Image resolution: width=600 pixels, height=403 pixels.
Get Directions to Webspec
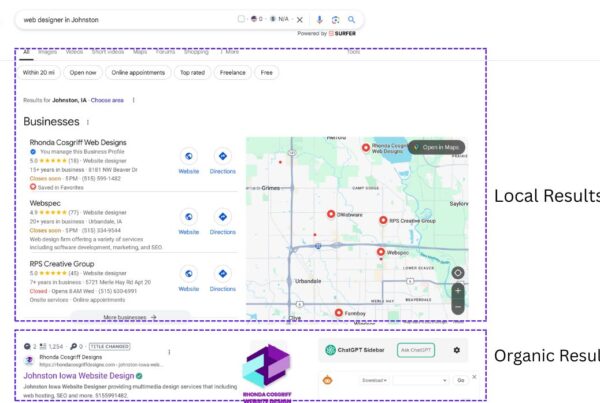coord(222,221)
